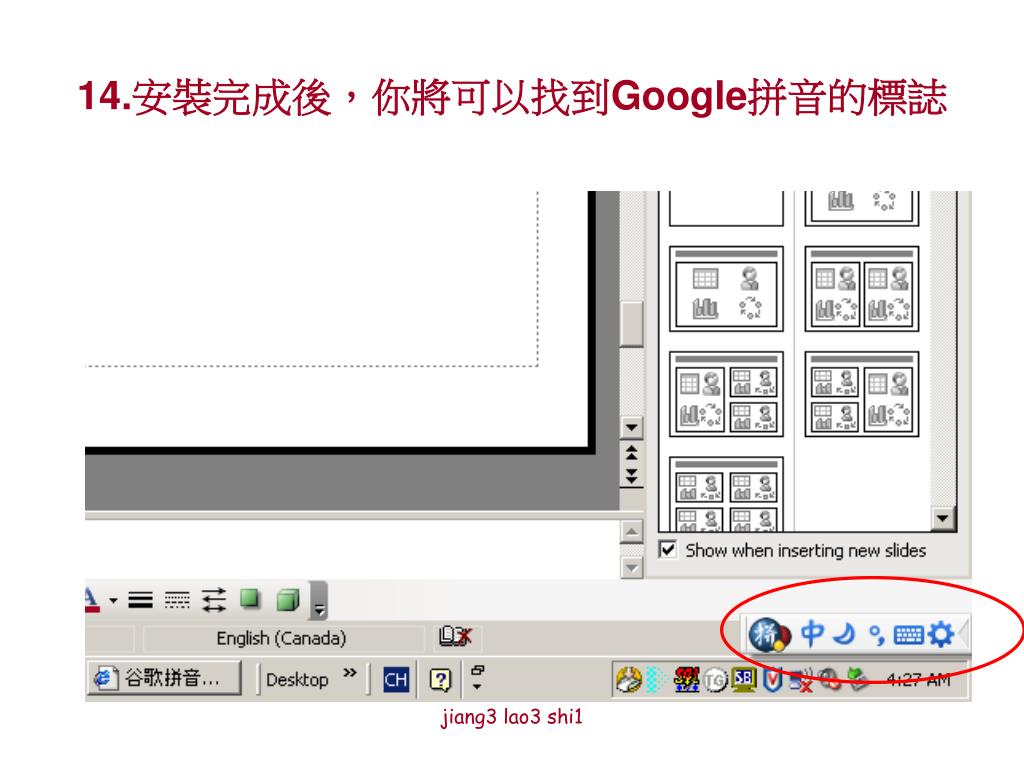1024x768 pixels.
Task: Collapse the Google Pinyin status bar arrow
Action: [963, 634]
